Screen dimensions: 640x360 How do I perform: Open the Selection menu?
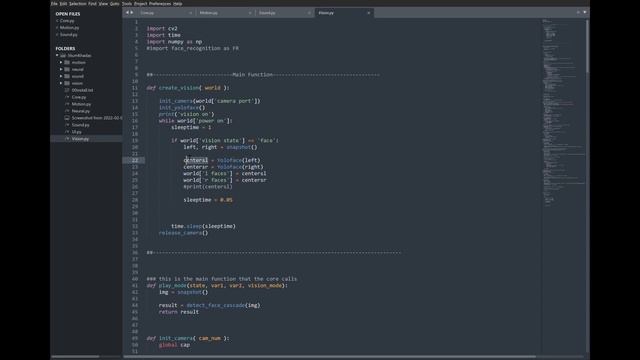pyautogui.click(x=78, y=4)
